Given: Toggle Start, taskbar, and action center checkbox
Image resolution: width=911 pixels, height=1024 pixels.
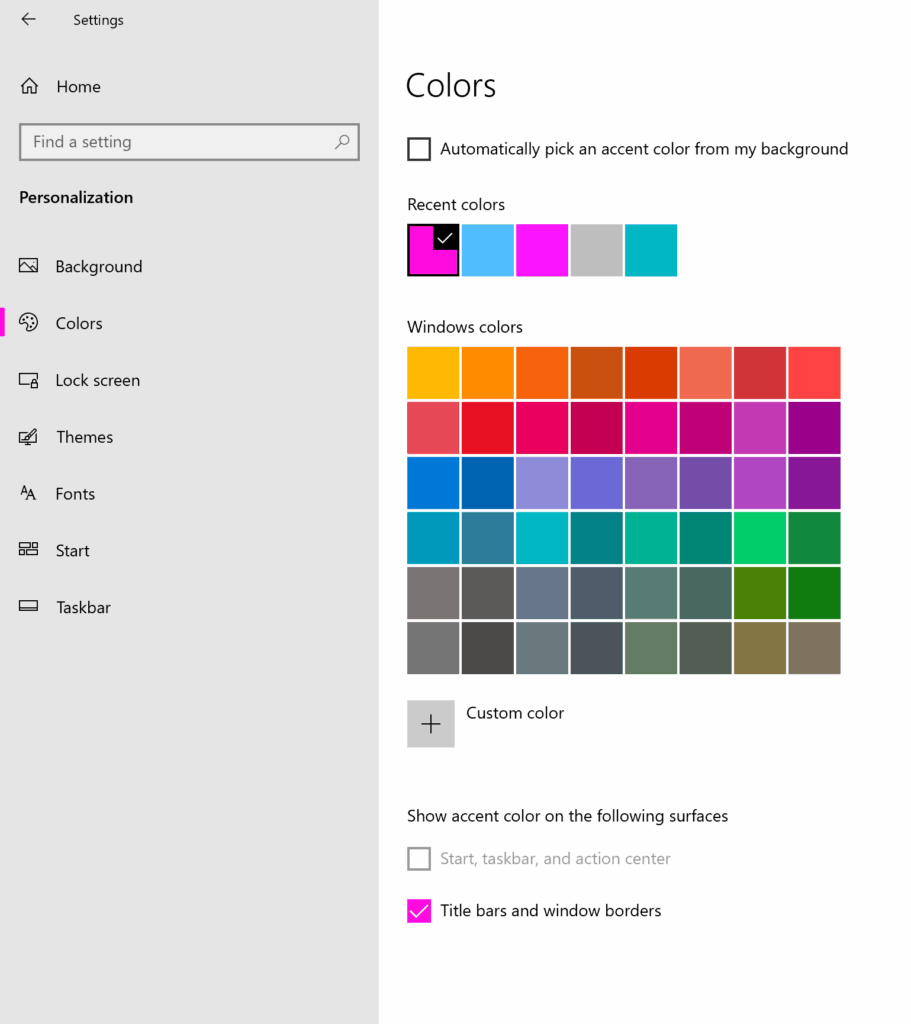Looking at the screenshot, I should (419, 859).
